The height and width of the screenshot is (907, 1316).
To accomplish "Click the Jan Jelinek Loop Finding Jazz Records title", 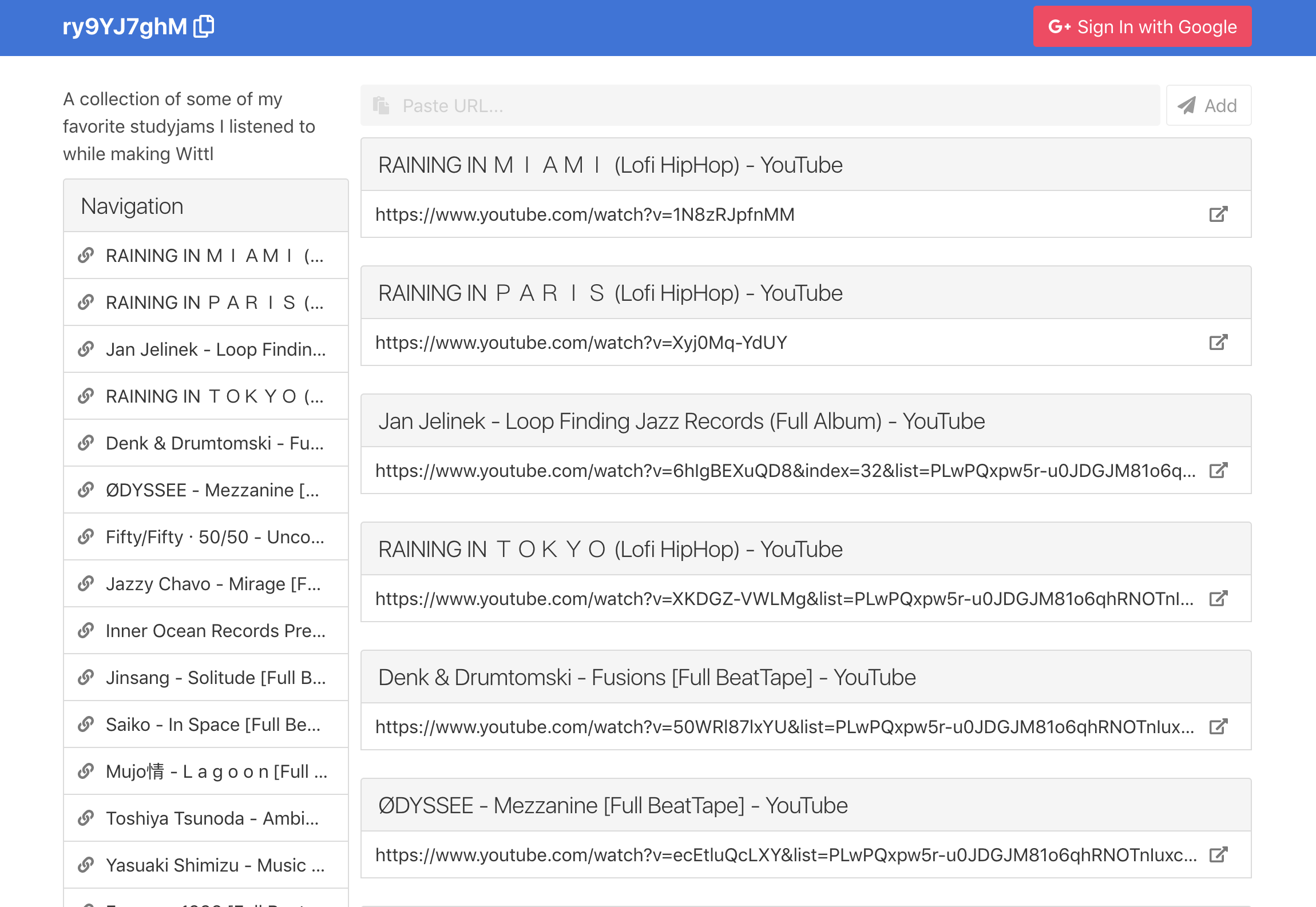I will (x=681, y=421).
